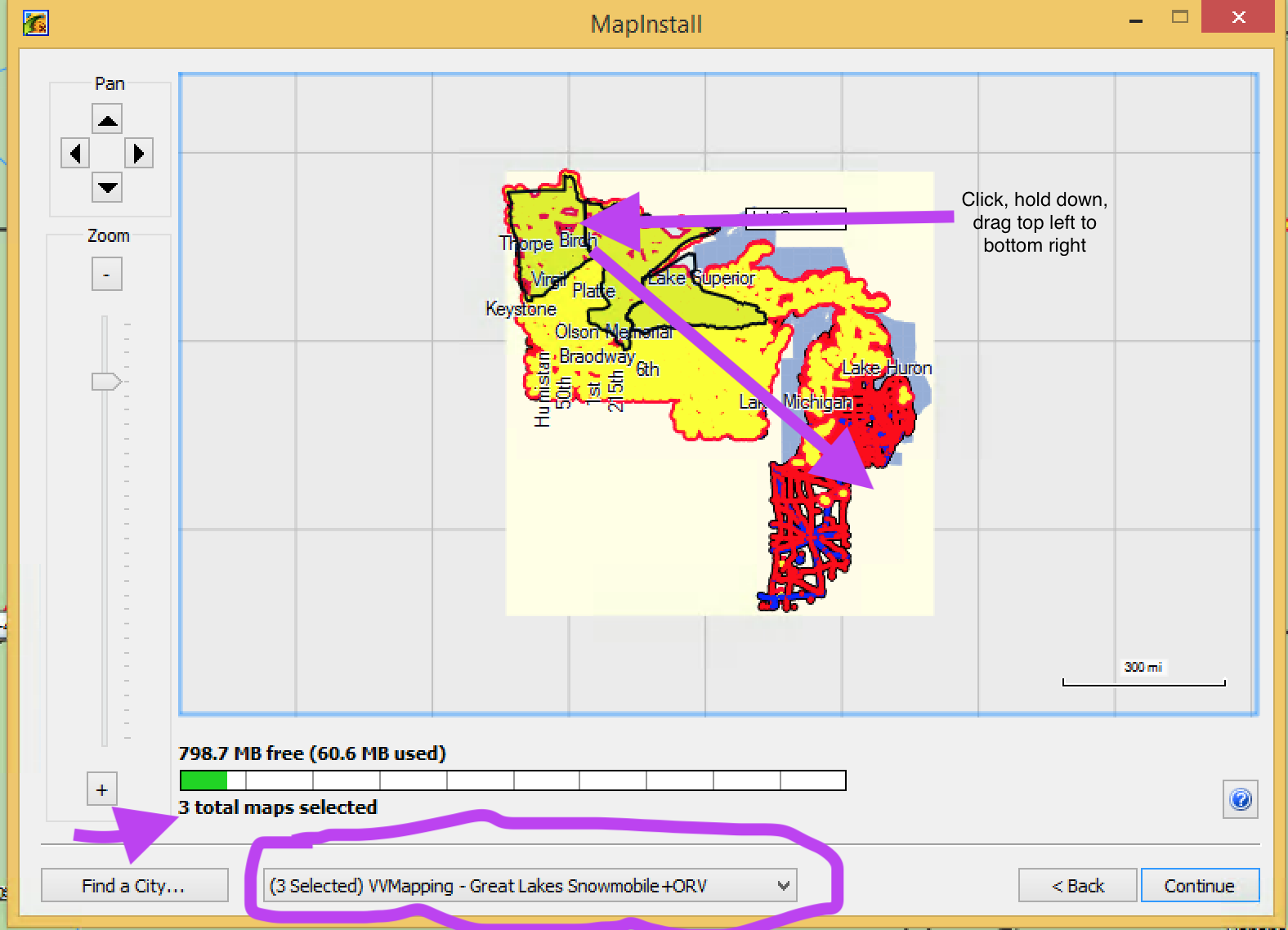
Task: Click the Continue button
Action: 1200,886
